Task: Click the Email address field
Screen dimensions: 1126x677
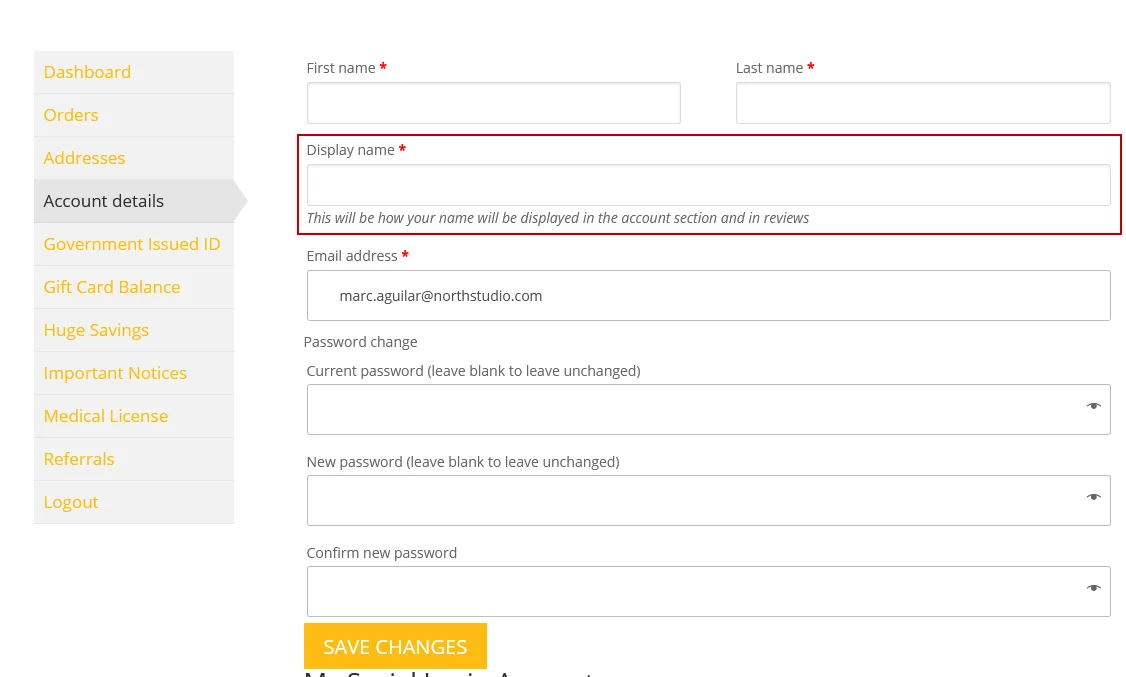Action: (708, 296)
